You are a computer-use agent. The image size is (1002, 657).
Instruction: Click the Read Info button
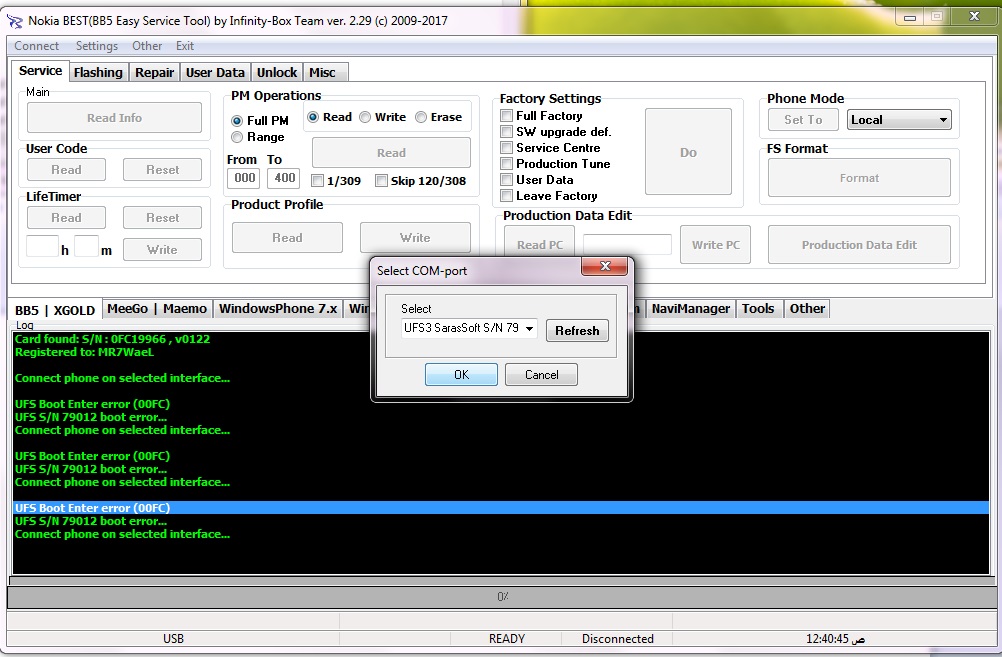pyautogui.click(x=114, y=118)
